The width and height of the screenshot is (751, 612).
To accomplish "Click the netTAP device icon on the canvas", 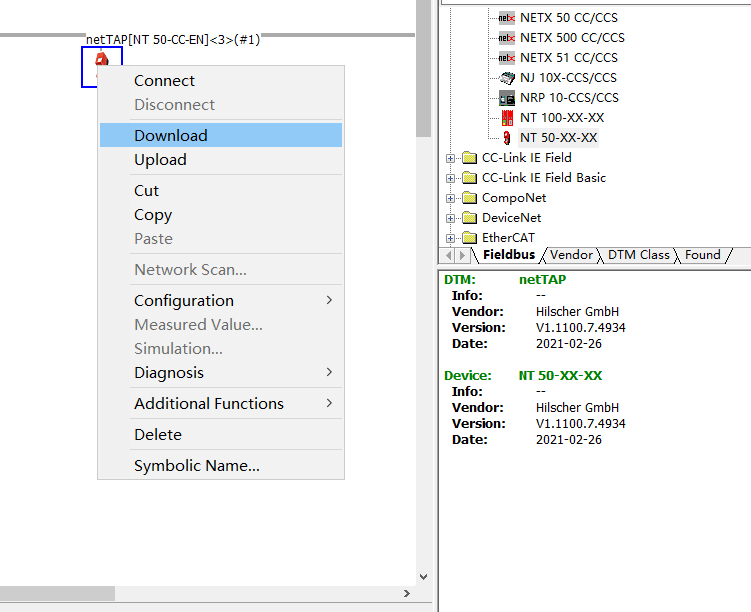I will tap(101, 62).
